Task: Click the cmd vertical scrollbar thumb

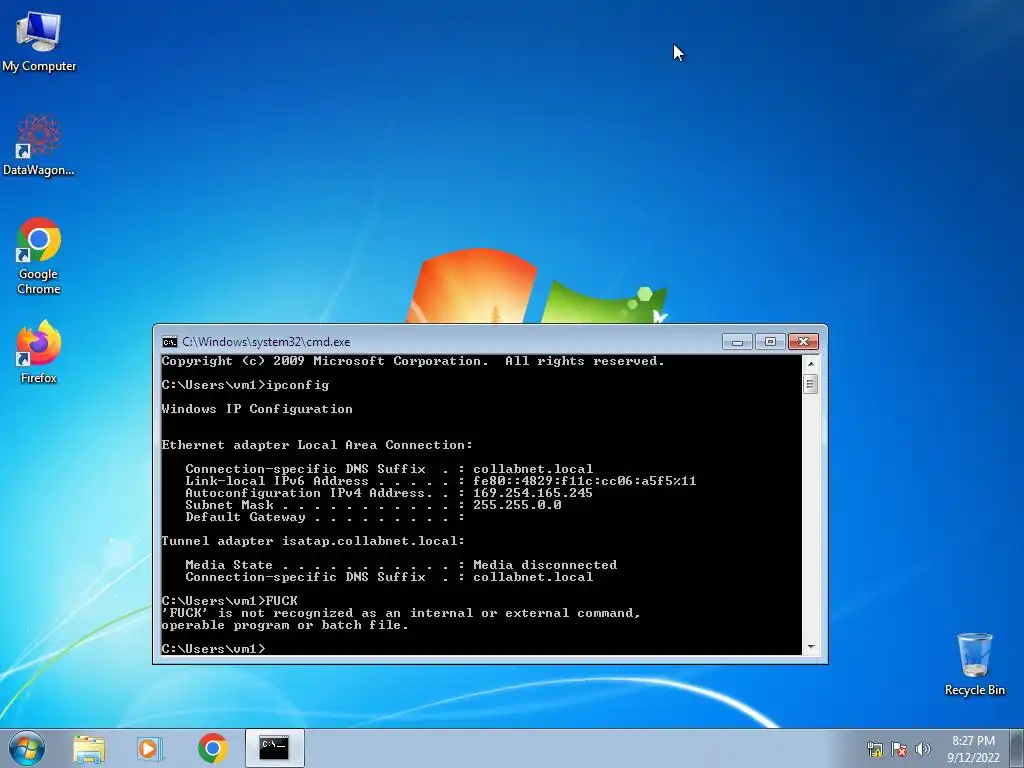Action: coord(810,384)
